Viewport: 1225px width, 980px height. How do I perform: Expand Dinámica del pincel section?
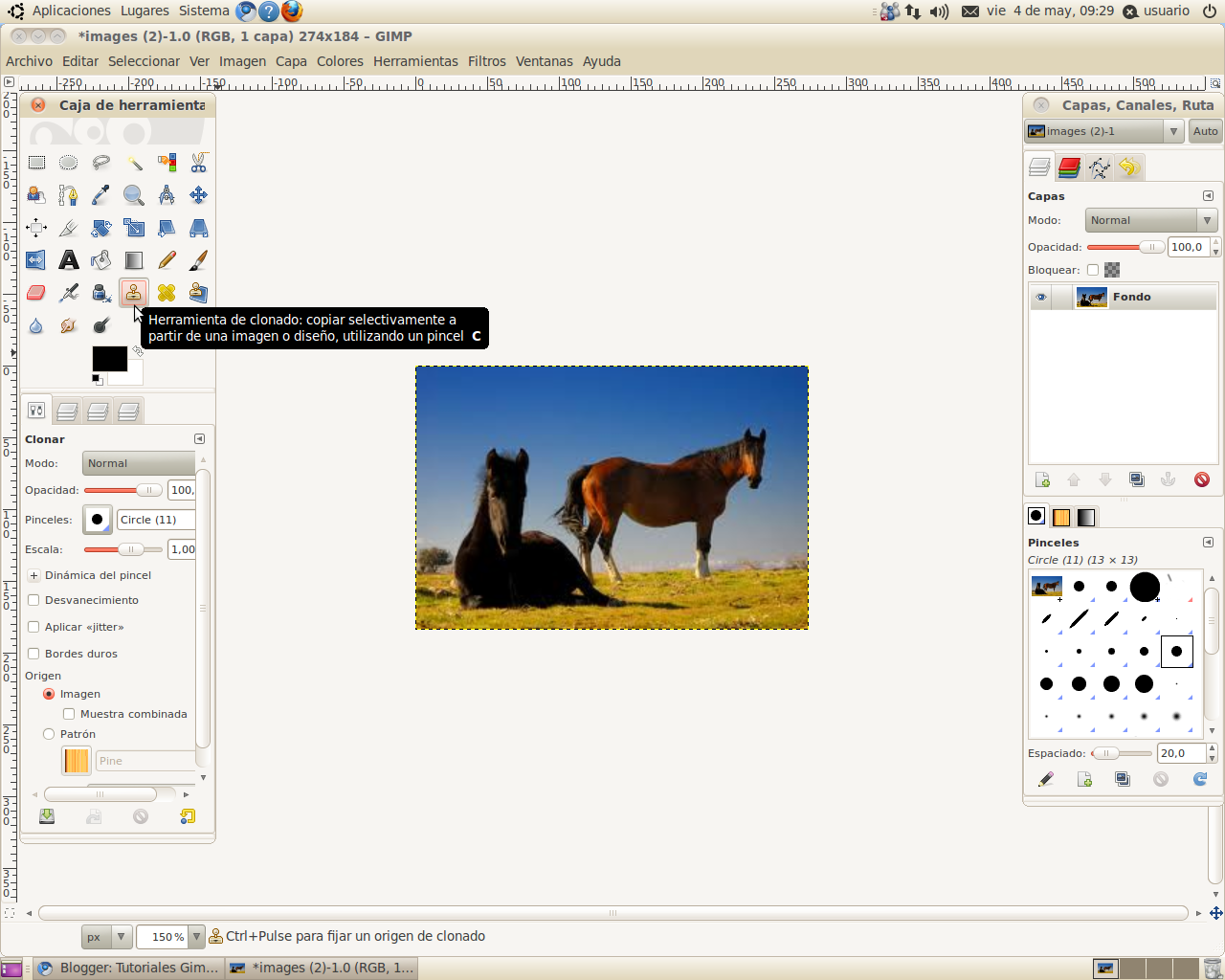pos(33,575)
